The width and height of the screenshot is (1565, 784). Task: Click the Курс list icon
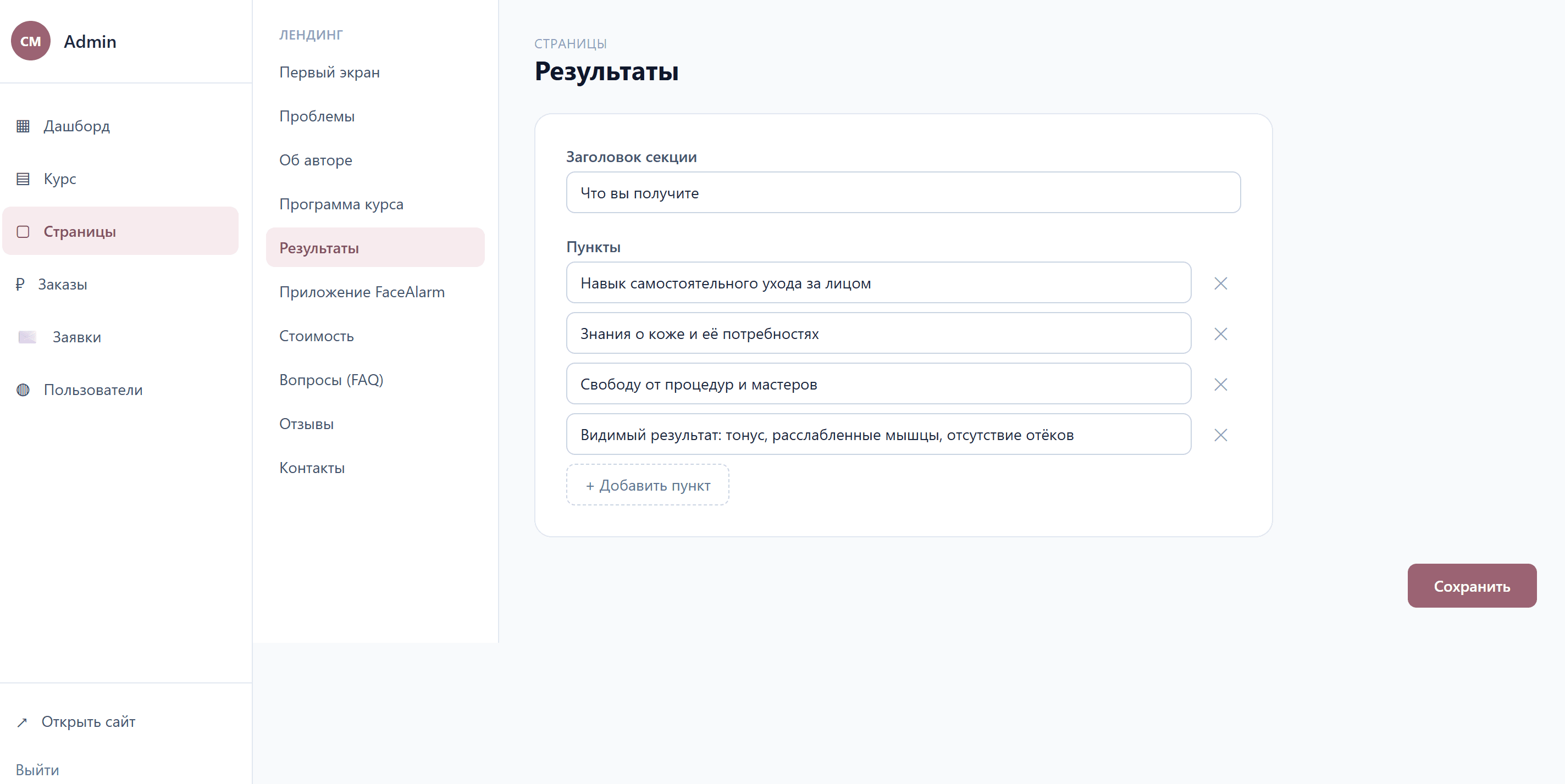coord(23,179)
